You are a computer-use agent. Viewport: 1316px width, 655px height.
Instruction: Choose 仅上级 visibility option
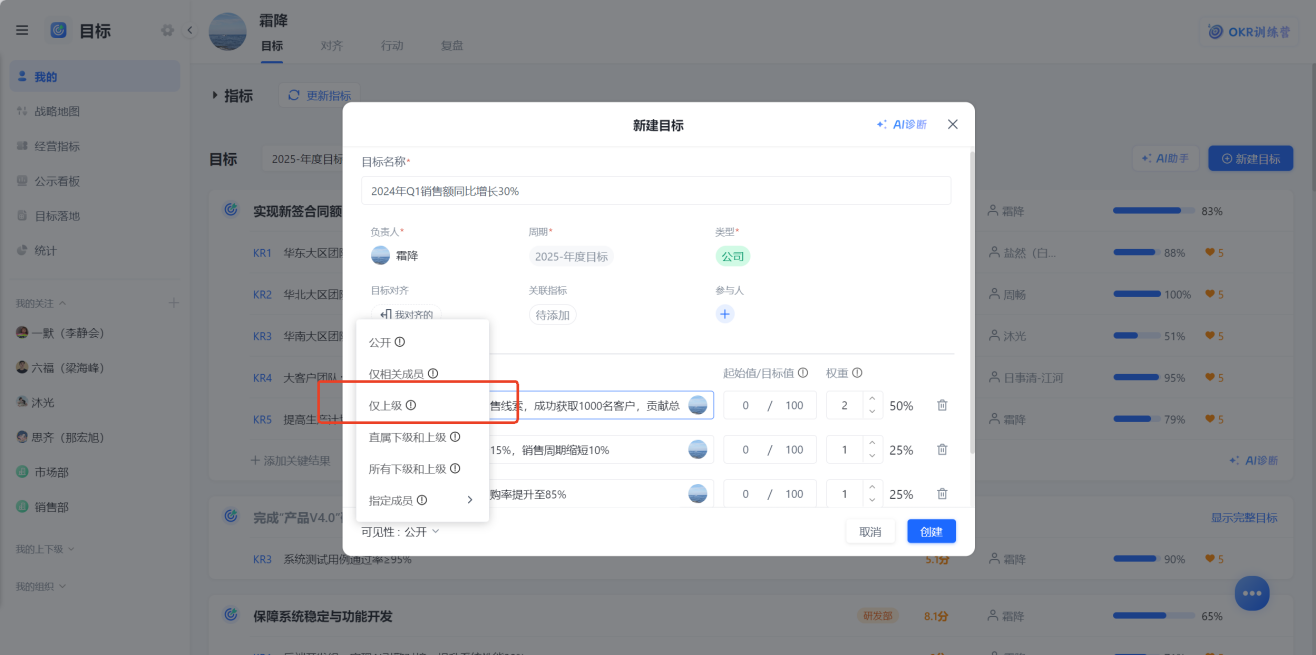(x=422, y=405)
